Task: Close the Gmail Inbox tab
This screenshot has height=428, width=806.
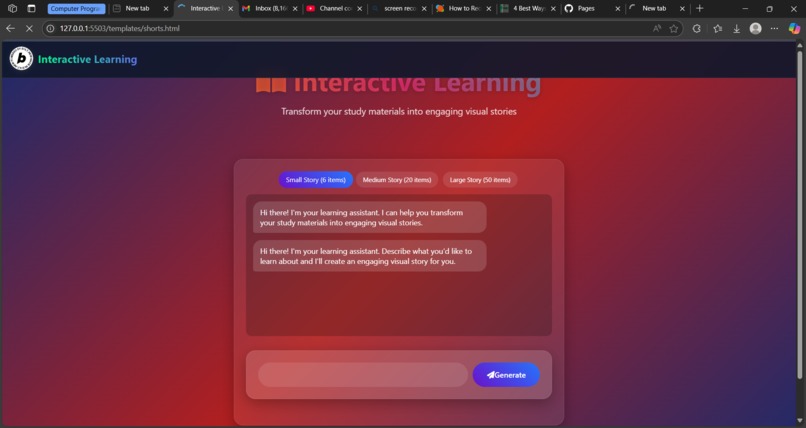Action: tap(295, 9)
